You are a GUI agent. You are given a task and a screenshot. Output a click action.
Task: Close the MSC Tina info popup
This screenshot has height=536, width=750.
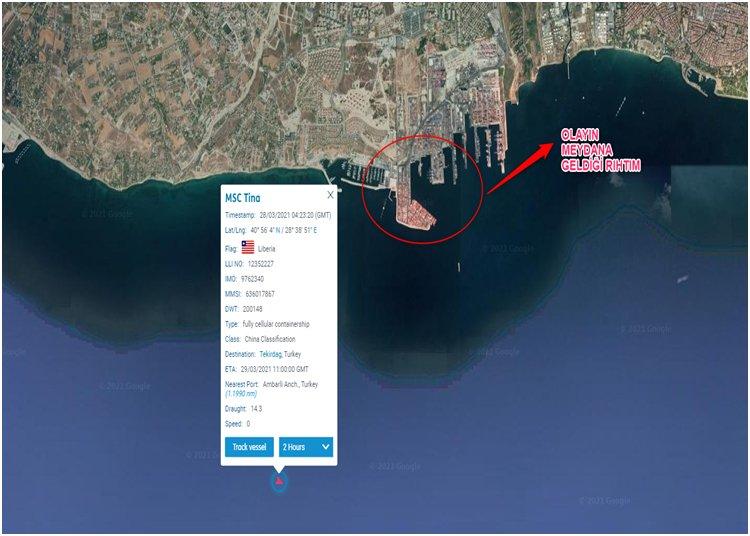(x=330, y=195)
